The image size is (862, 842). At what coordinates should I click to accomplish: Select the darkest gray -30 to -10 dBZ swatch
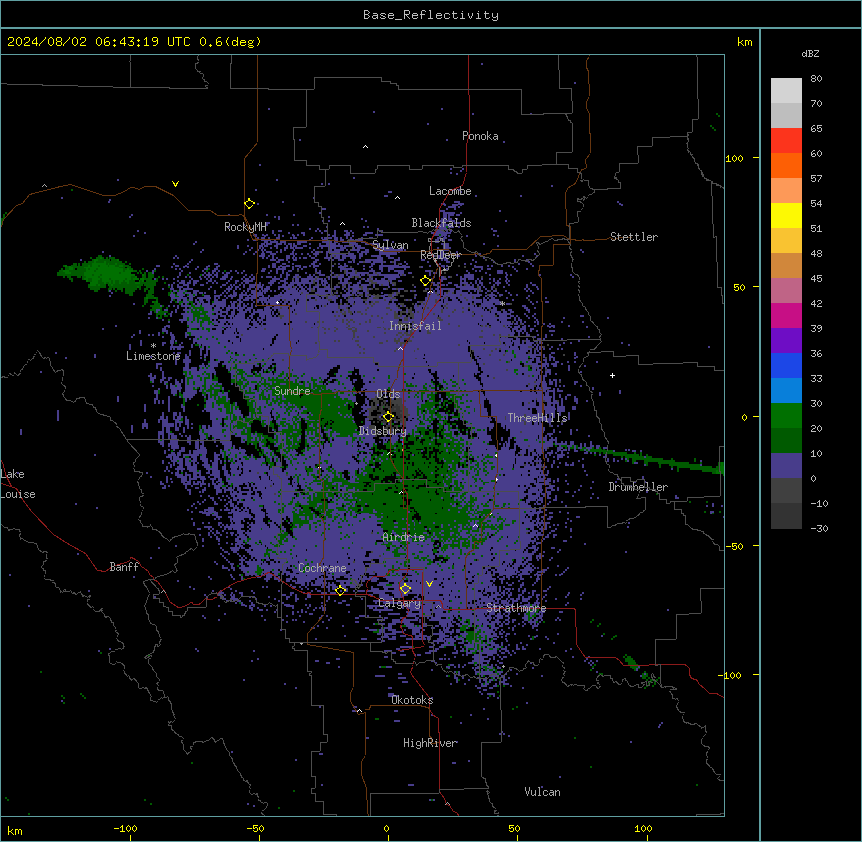(786, 516)
